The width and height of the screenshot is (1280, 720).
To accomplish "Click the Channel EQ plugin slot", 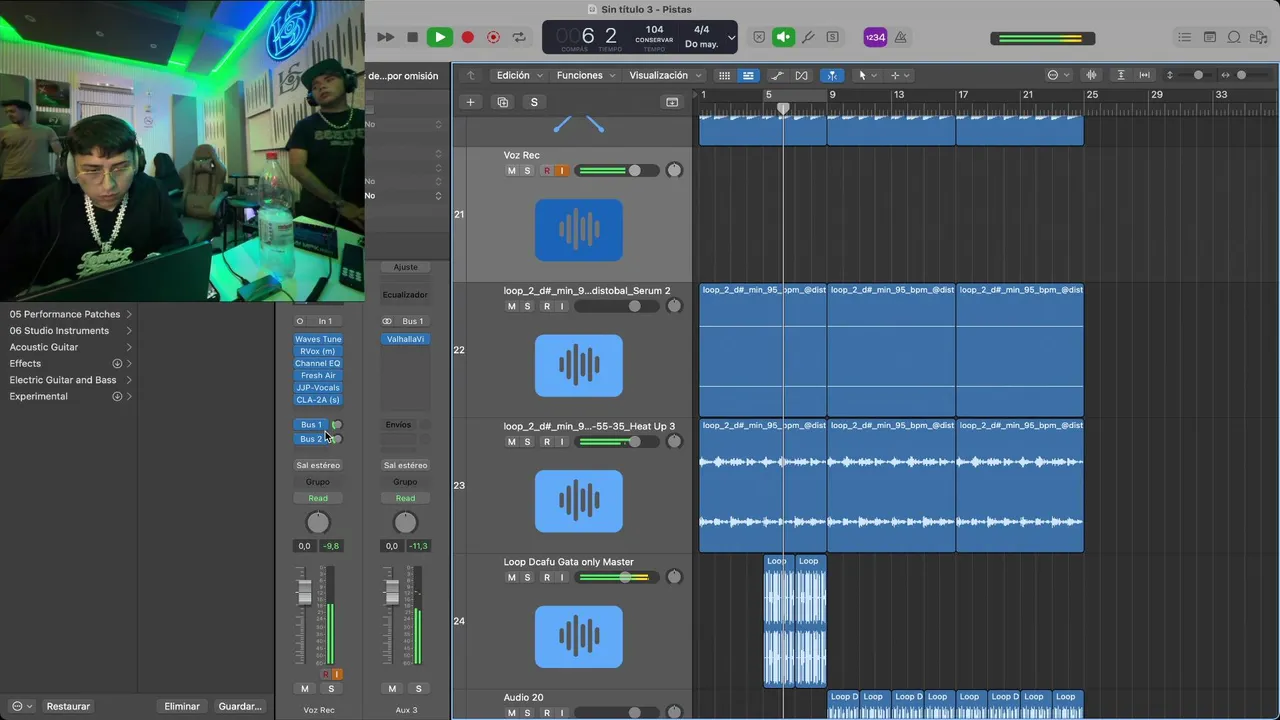I will tap(318, 363).
